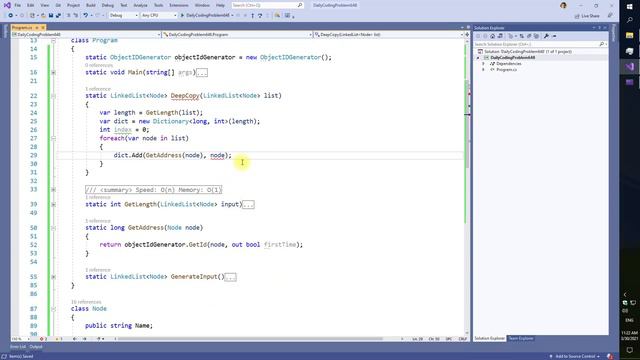Open the Window menu

click(x=202, y=5)
